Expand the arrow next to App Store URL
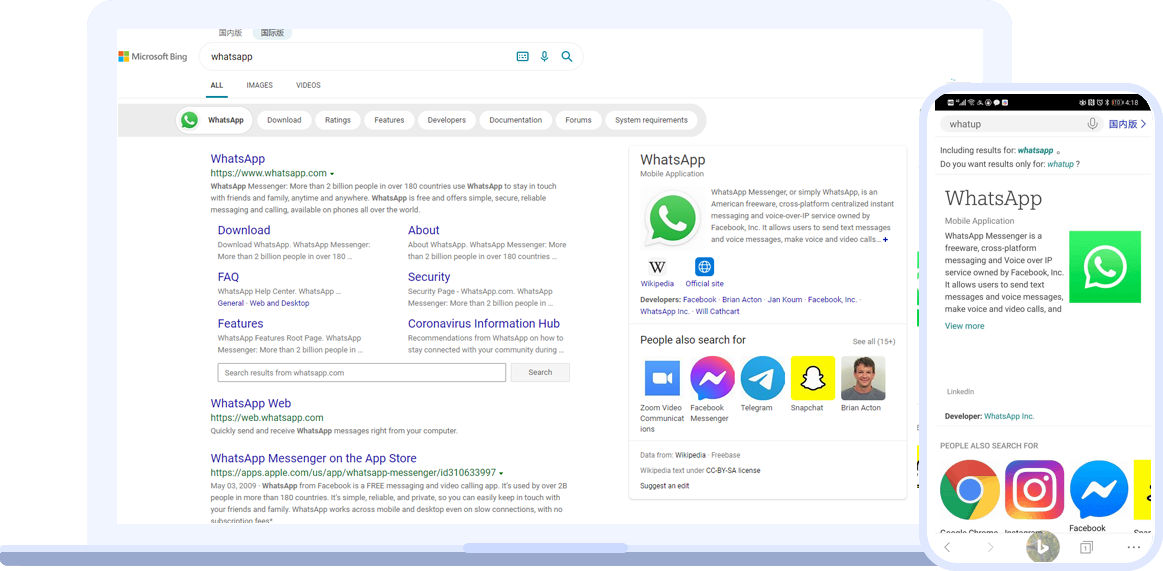Image resolution: width=1163 pixels, height=571 pixels. 501,473
